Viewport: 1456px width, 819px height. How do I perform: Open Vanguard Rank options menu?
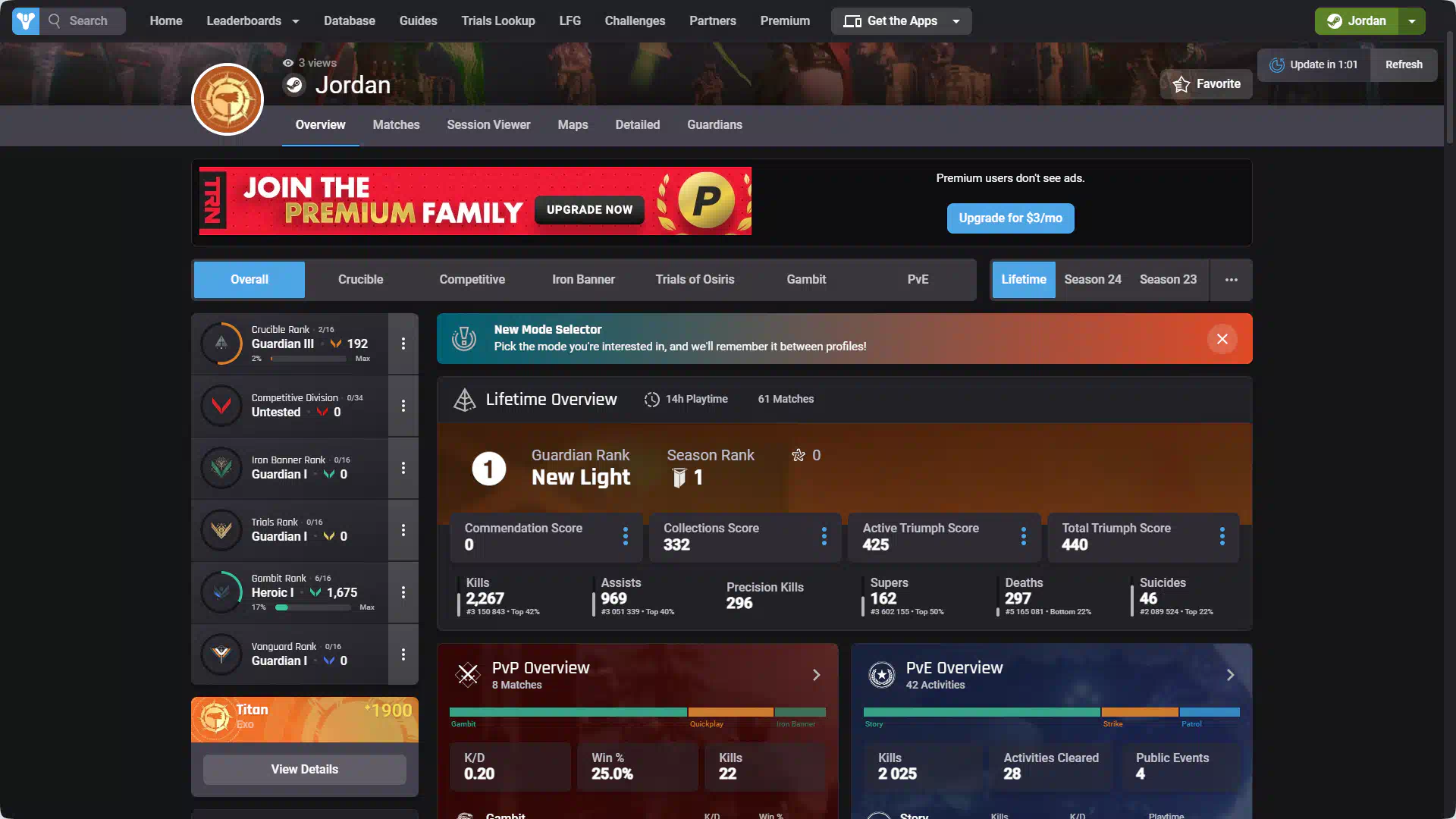pos(403,654)
